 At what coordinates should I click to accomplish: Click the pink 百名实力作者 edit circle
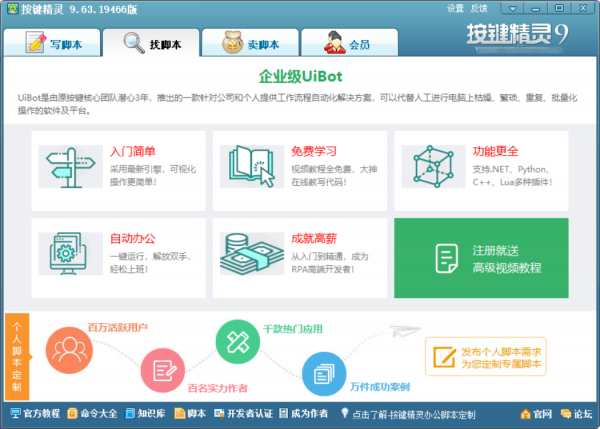[x=163, y=370]
